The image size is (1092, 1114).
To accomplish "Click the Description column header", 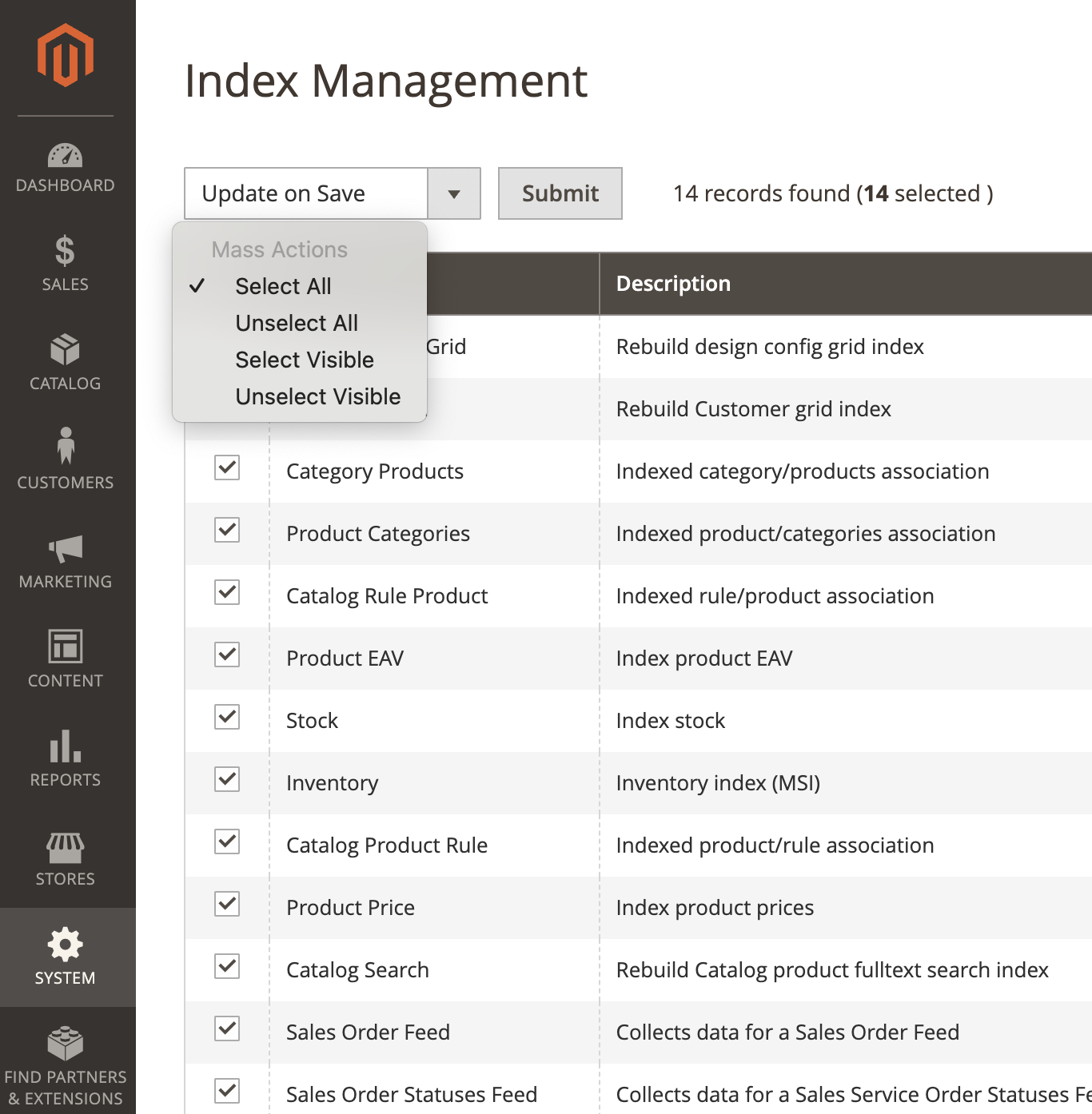I will [x=672, y=284].
